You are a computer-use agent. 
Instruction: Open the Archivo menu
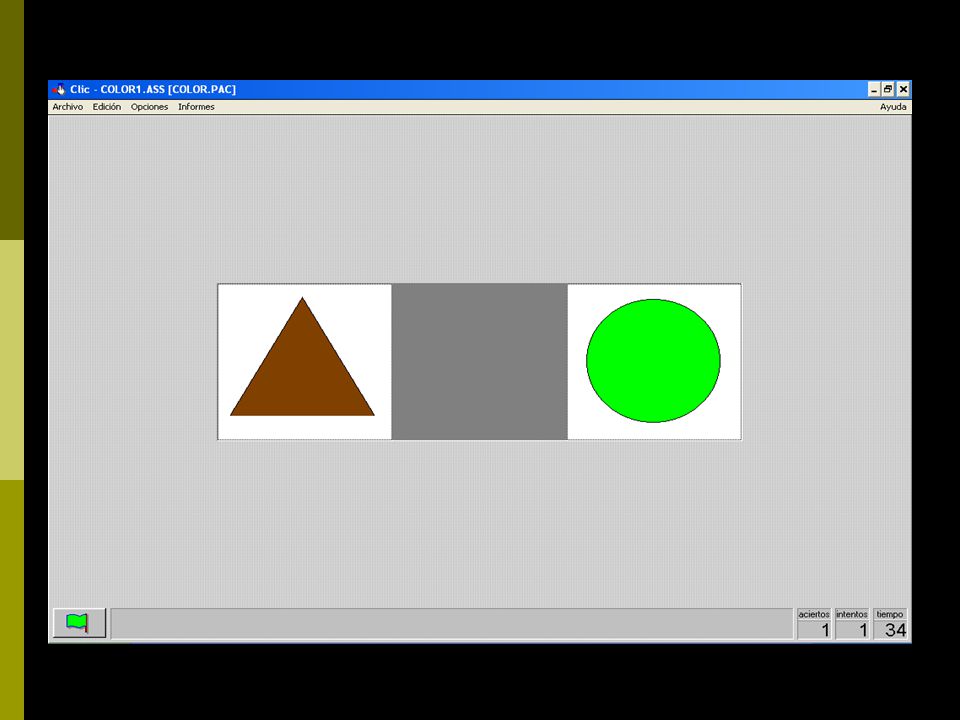67,107
